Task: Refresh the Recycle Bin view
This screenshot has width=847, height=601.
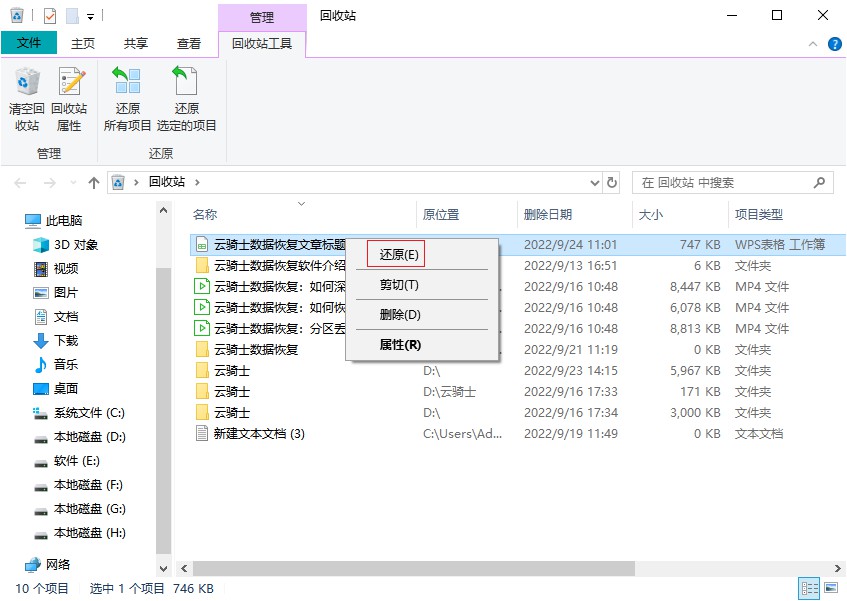Action: pos(611,183)
